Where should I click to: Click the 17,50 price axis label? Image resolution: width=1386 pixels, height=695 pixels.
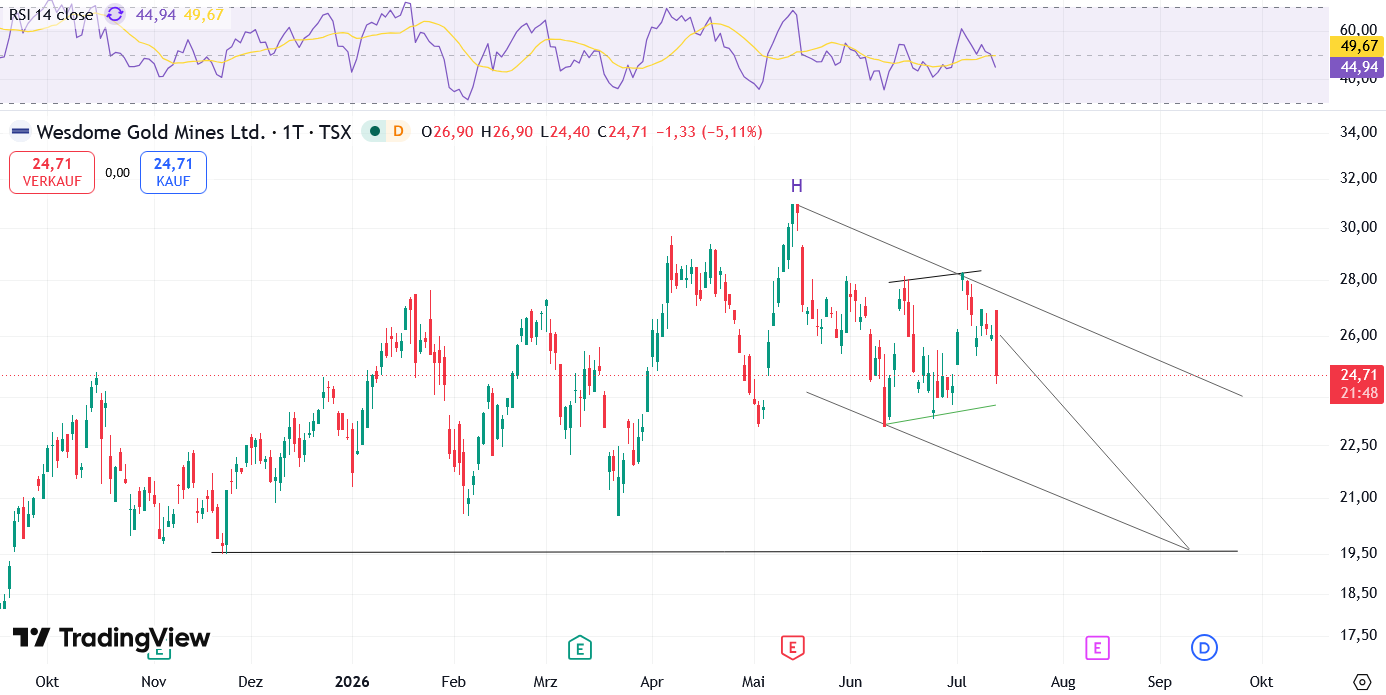tap(1360, 634)
